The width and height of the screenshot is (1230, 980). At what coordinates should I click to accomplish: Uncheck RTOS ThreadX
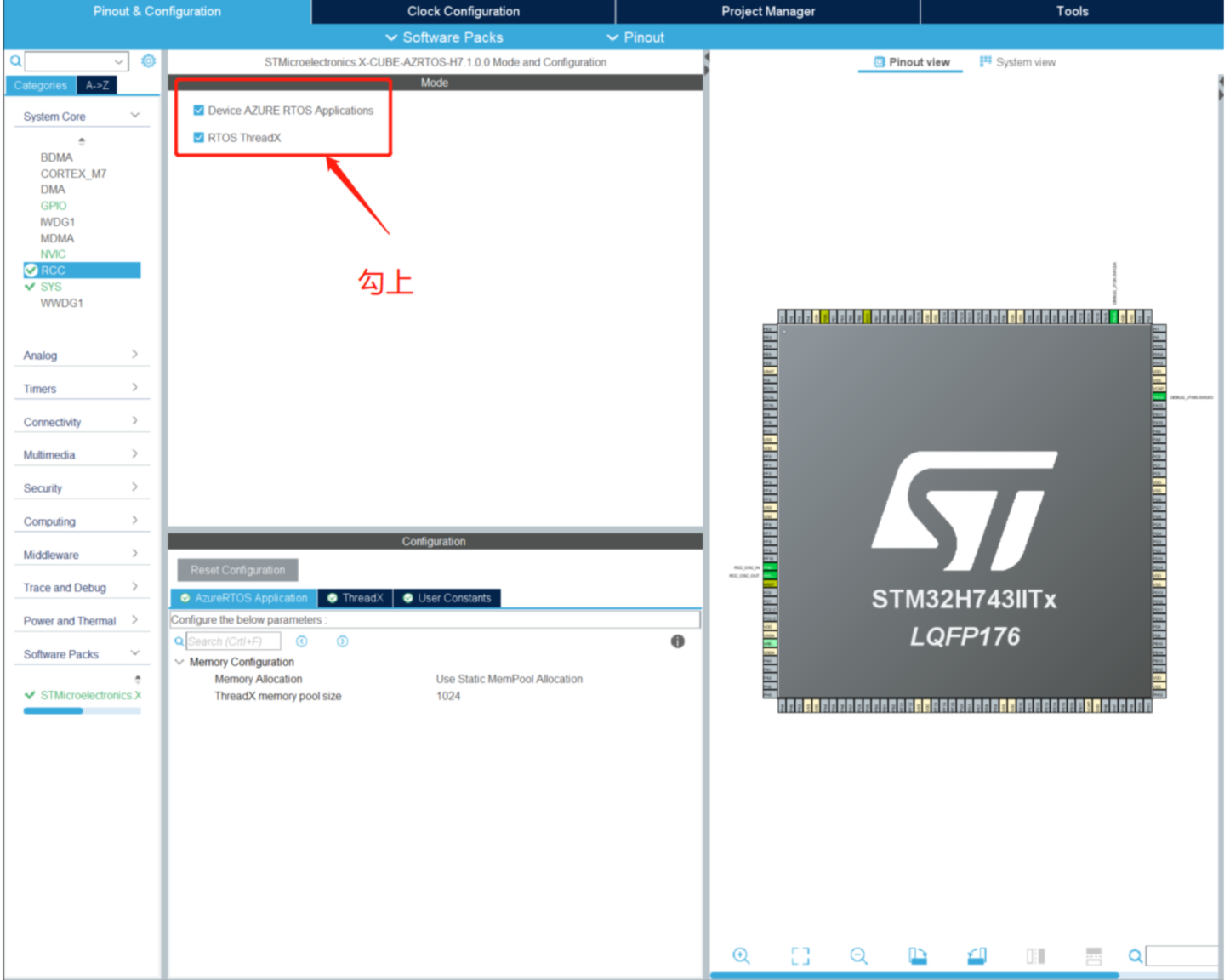click(x=198, y=137)
